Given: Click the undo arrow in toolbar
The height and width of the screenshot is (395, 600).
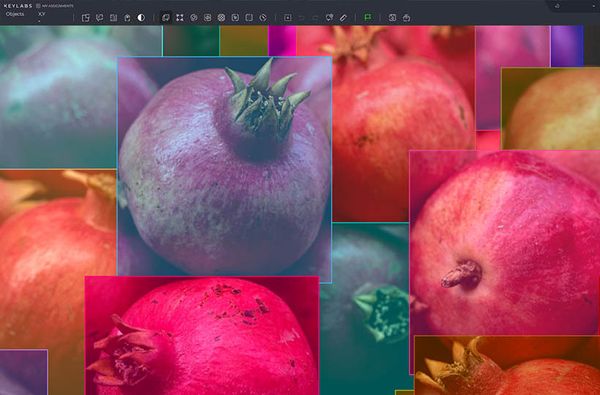Looking at the screenshot, I should click(302, 18).
